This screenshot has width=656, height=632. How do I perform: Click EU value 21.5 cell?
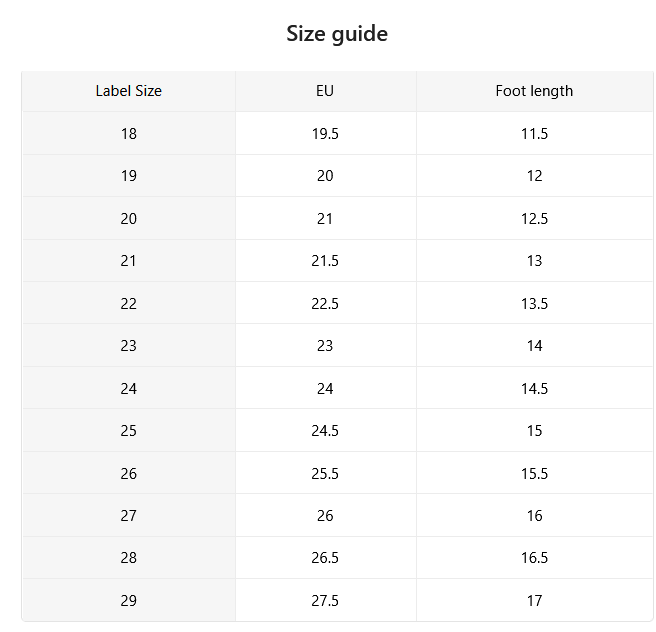tap(325, 261)
